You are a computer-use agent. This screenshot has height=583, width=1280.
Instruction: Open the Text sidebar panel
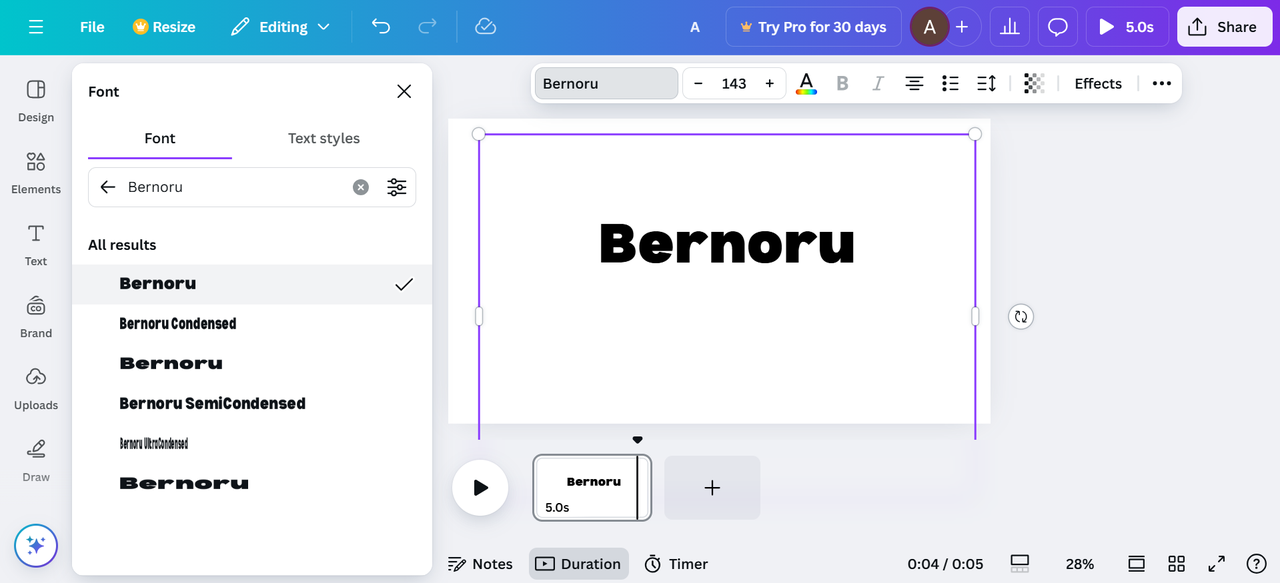tap(36, 245)
